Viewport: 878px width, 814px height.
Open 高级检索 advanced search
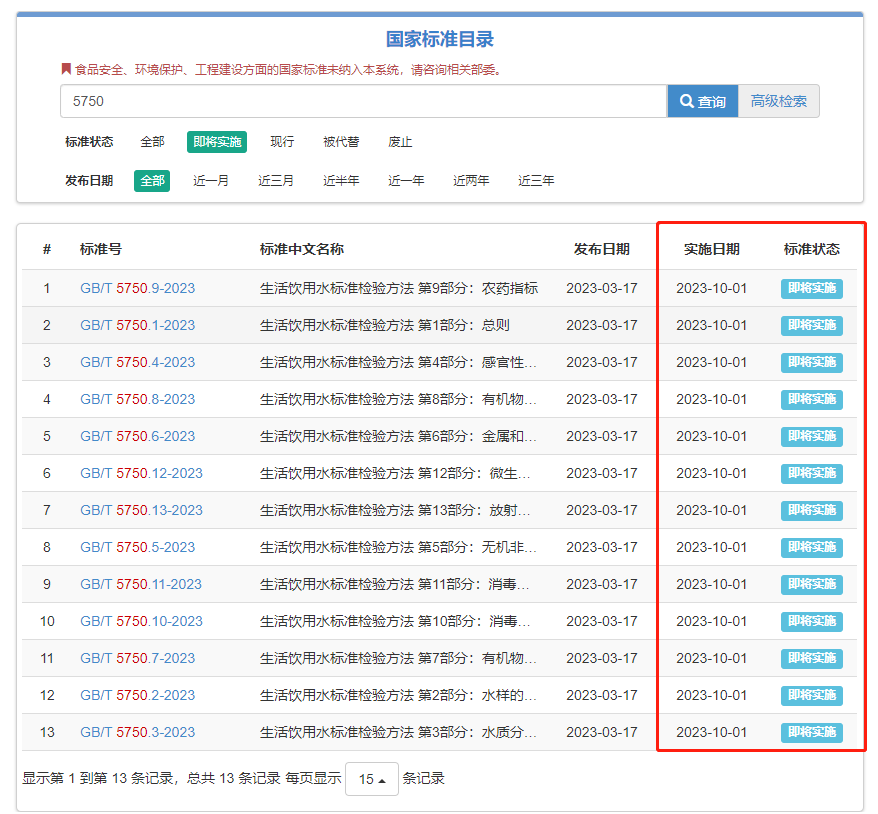click(x=779, y=101)
